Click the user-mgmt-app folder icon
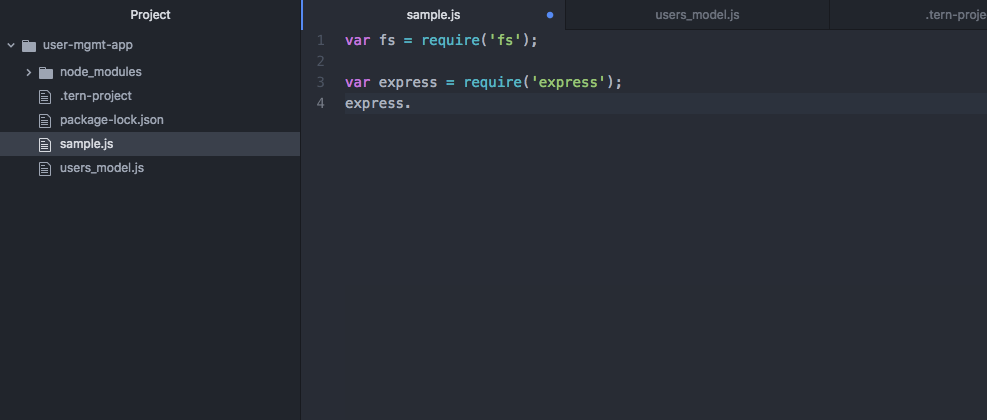The height and width of the screenshot is (420, 987). pos(28,46)
